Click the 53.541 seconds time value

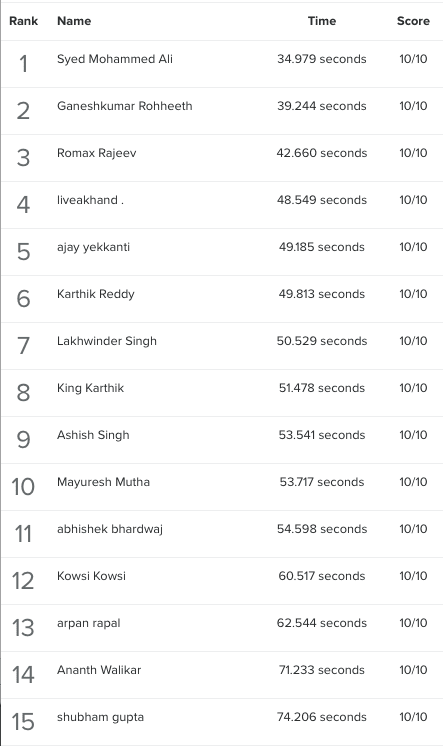[x=322, y=435]
